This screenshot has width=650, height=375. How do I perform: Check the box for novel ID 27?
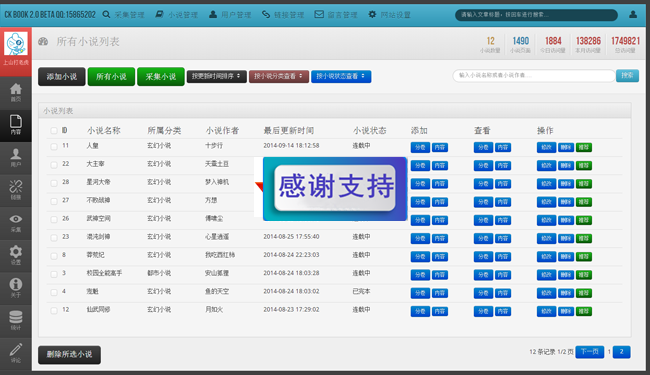(x=54, y=201)
